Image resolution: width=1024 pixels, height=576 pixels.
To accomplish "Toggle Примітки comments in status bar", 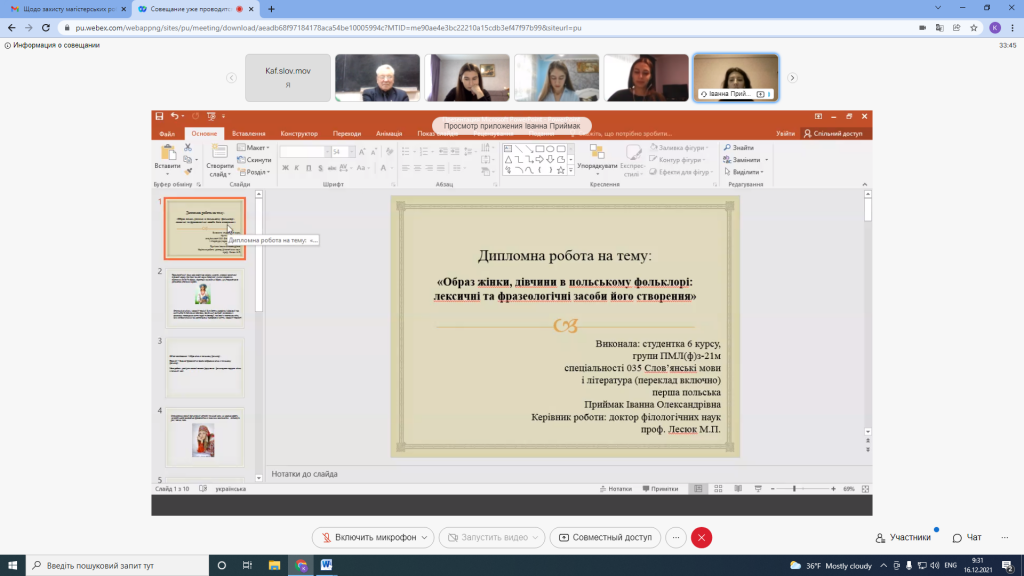I will point(658,489).
